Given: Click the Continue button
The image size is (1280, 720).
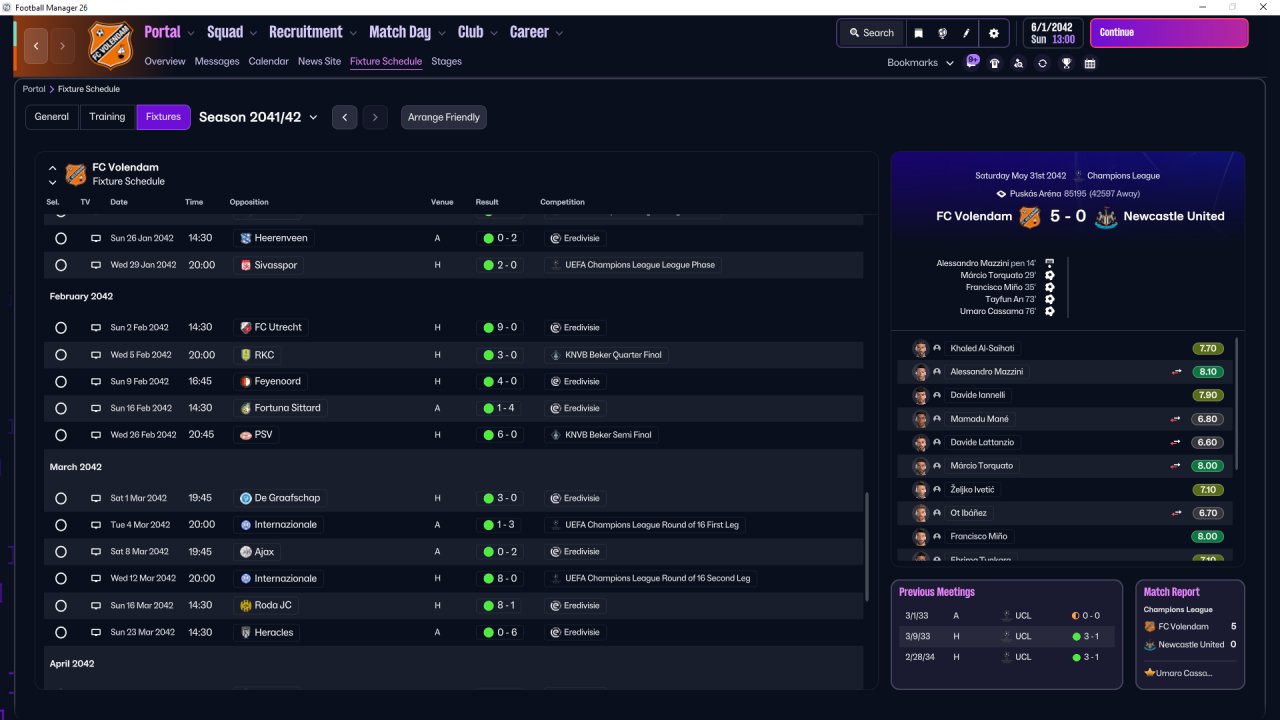Looking at the screenshot, I should pos(1169,33).
